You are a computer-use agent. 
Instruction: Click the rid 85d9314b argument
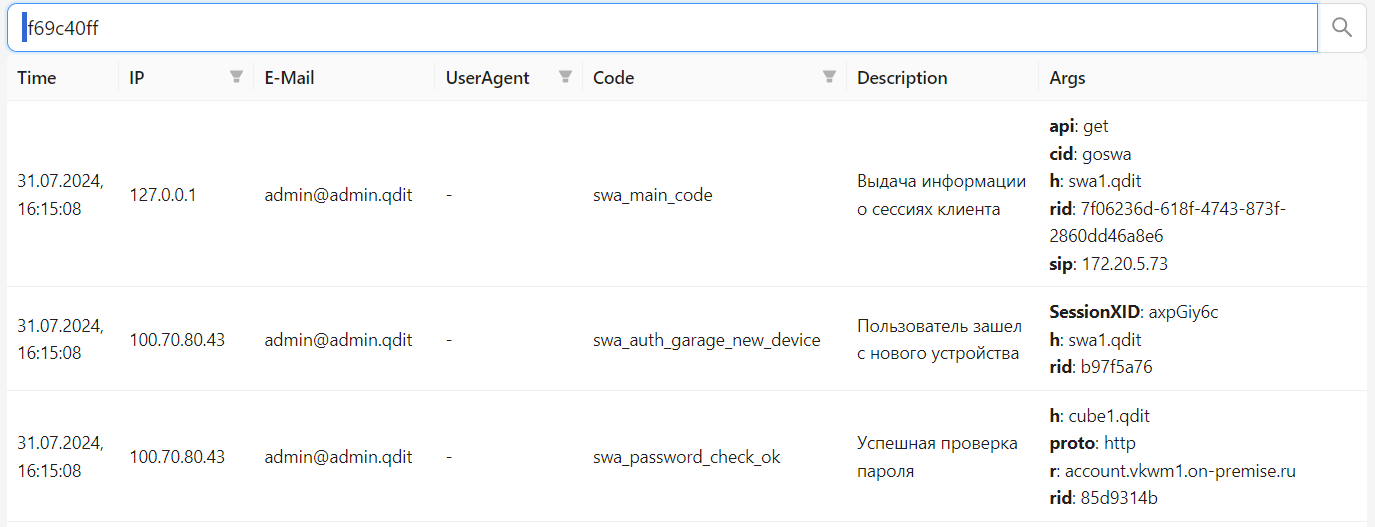point(1103,498)
